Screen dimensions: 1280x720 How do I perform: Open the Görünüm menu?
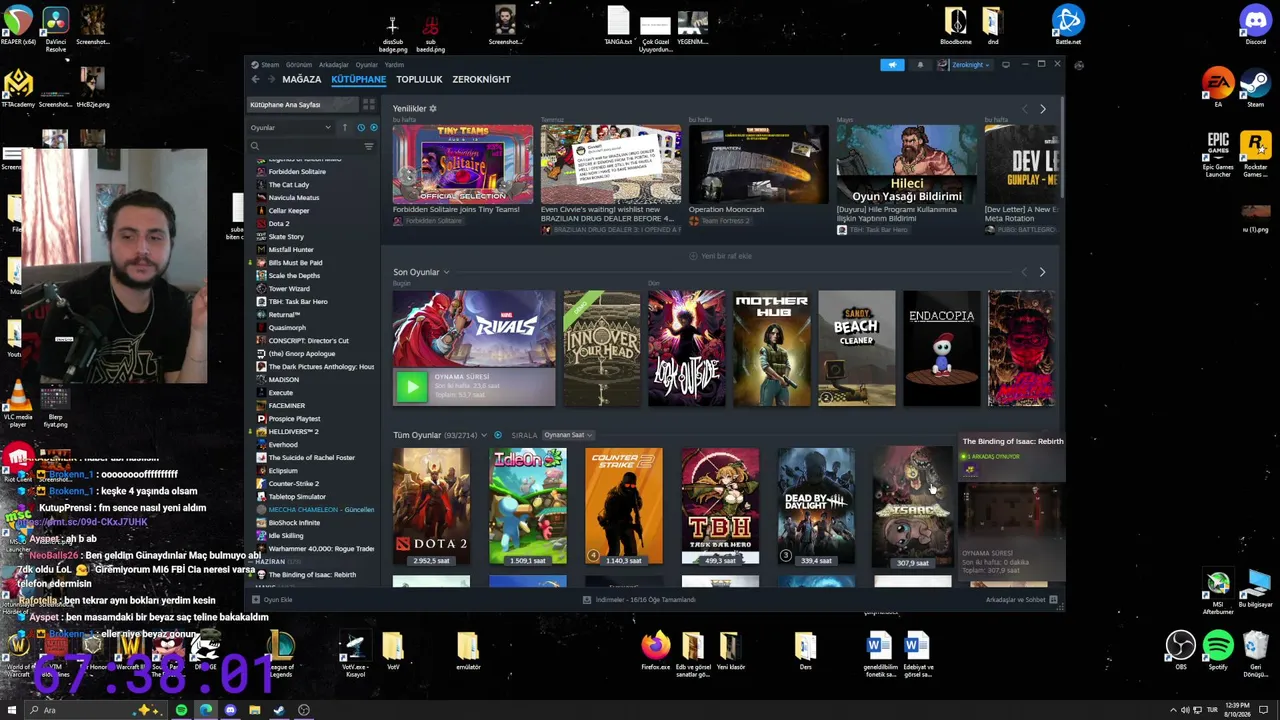pyautogui.click(x=299, y=65)
